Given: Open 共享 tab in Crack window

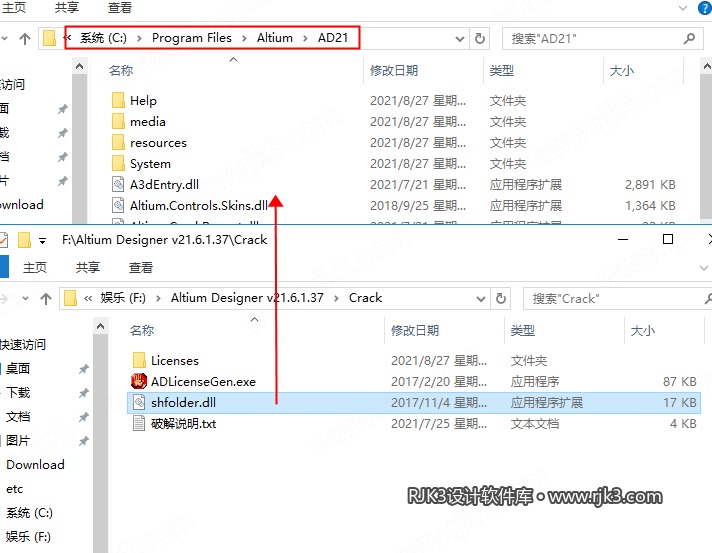Looking at the screenshot, I should pos(88,267).
